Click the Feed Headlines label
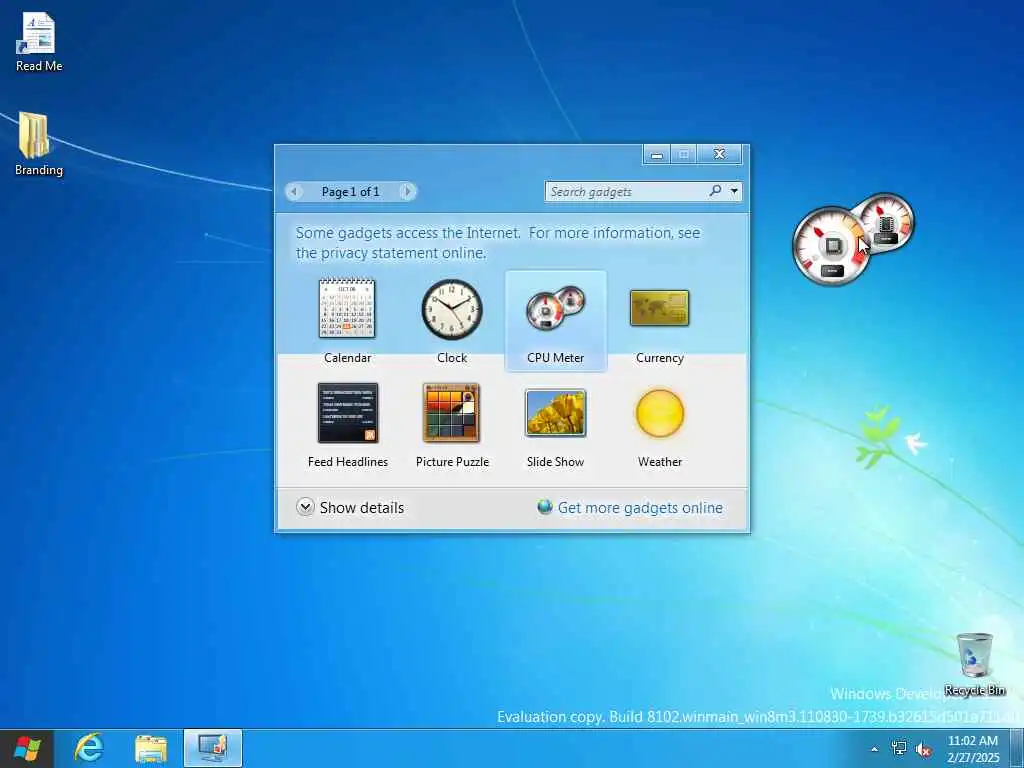This screenshot has width=1024, height=768. tap(347, 462)
